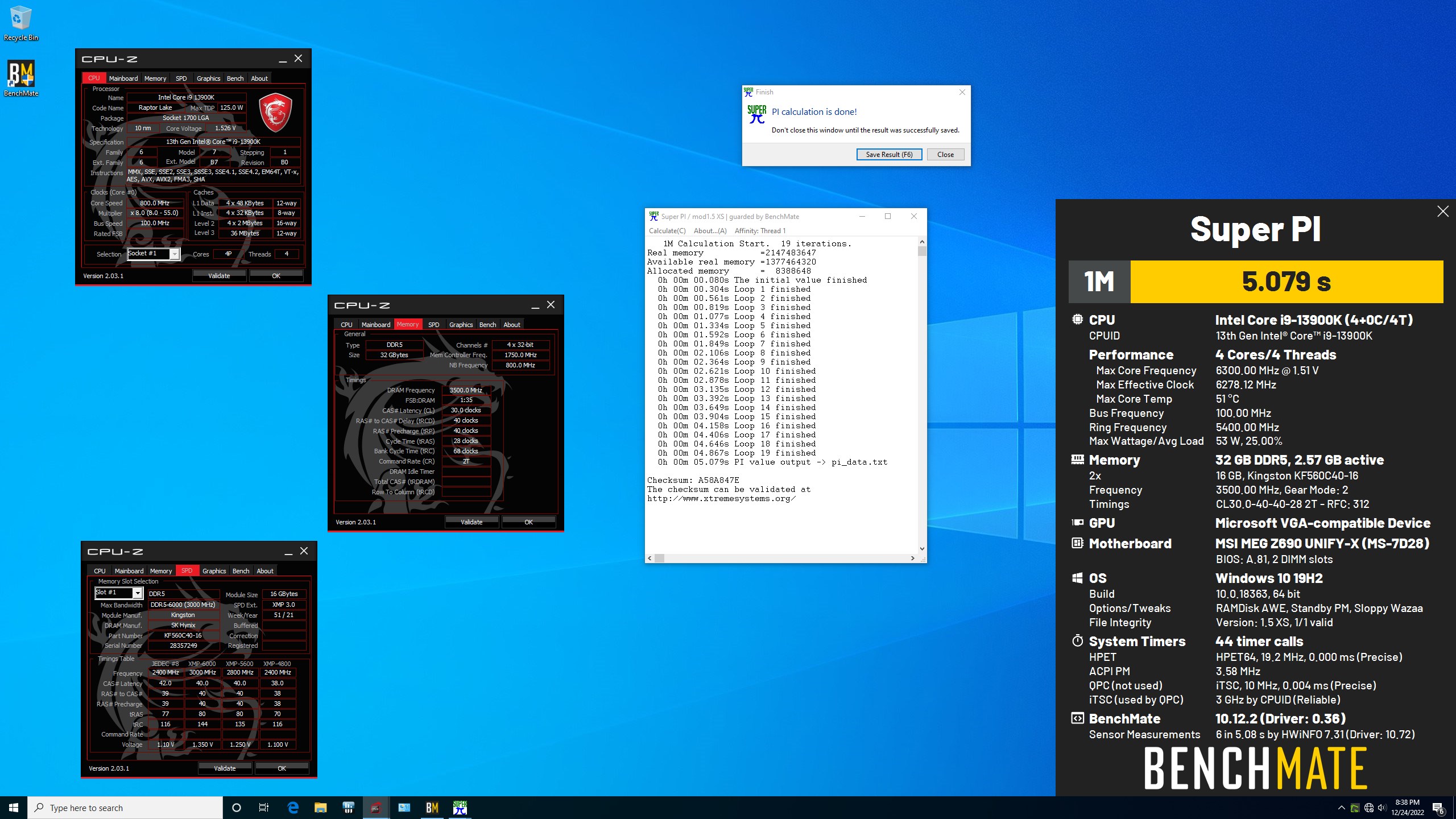
Task: Open Task View on the taskbar
Action: [264, 808]
